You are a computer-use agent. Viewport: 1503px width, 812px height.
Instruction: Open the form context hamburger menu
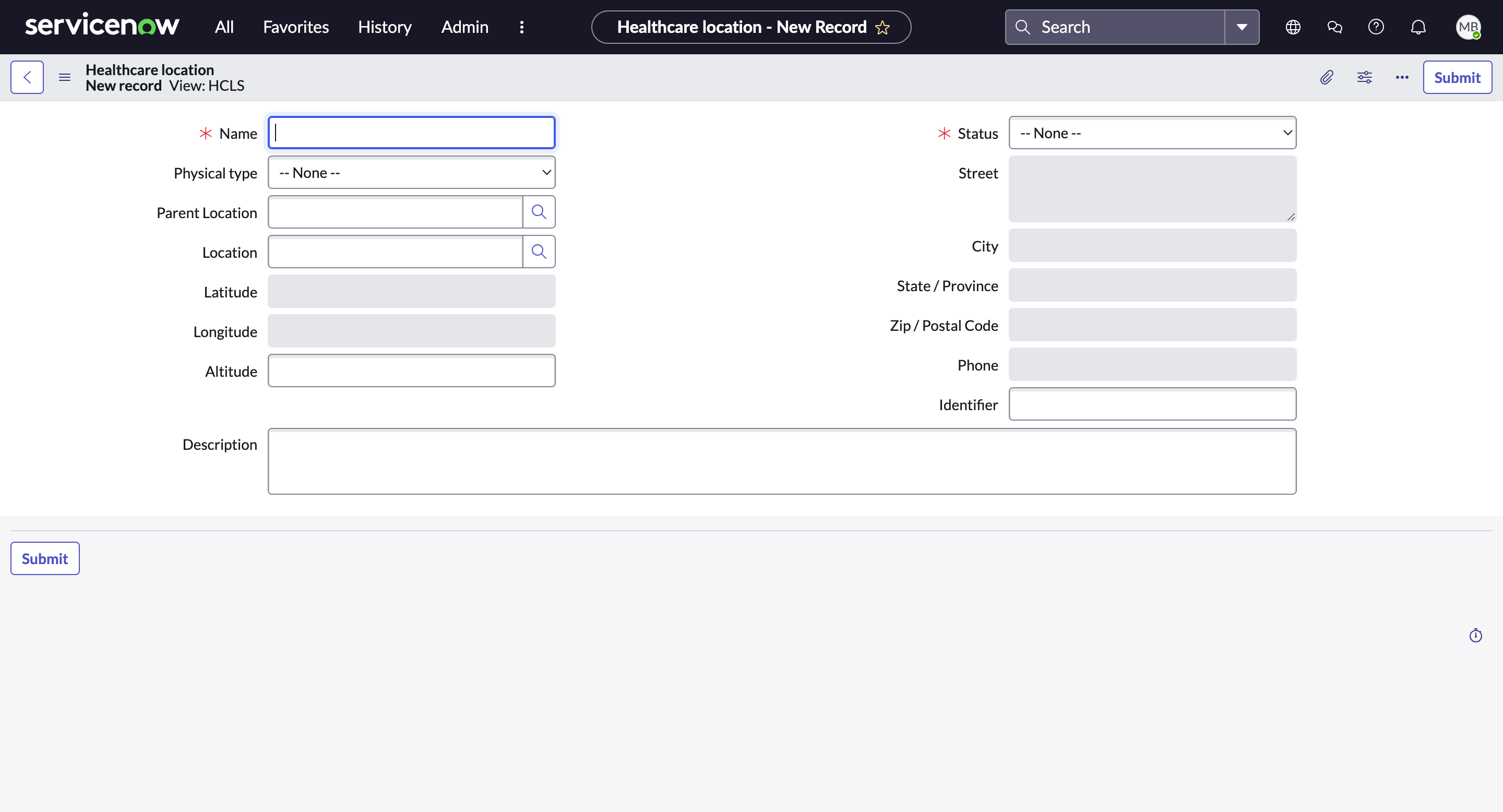click(x=65, y=77)
